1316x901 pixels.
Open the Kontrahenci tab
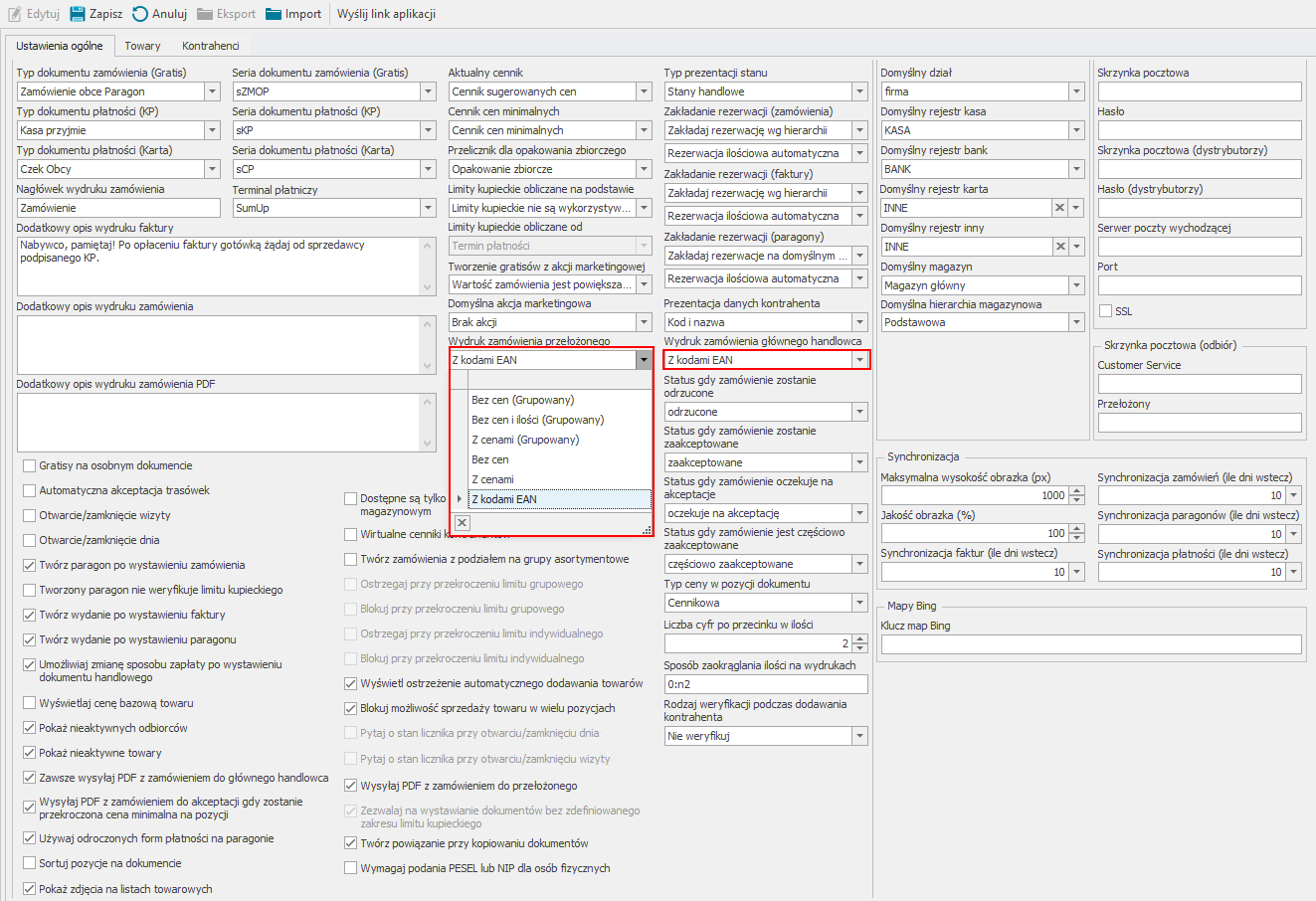[x=210, y=46]
